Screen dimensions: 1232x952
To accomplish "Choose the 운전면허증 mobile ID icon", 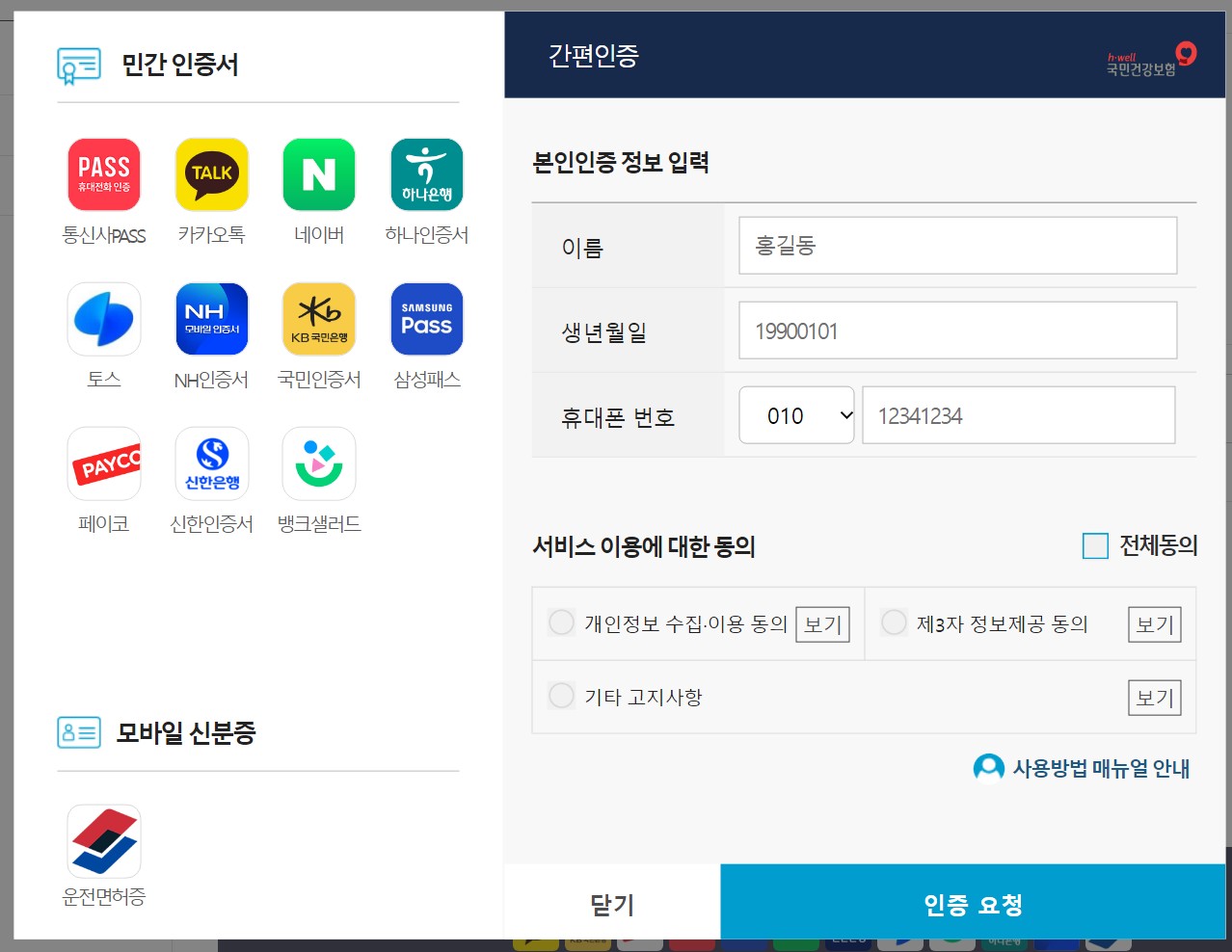I will 104,841.
